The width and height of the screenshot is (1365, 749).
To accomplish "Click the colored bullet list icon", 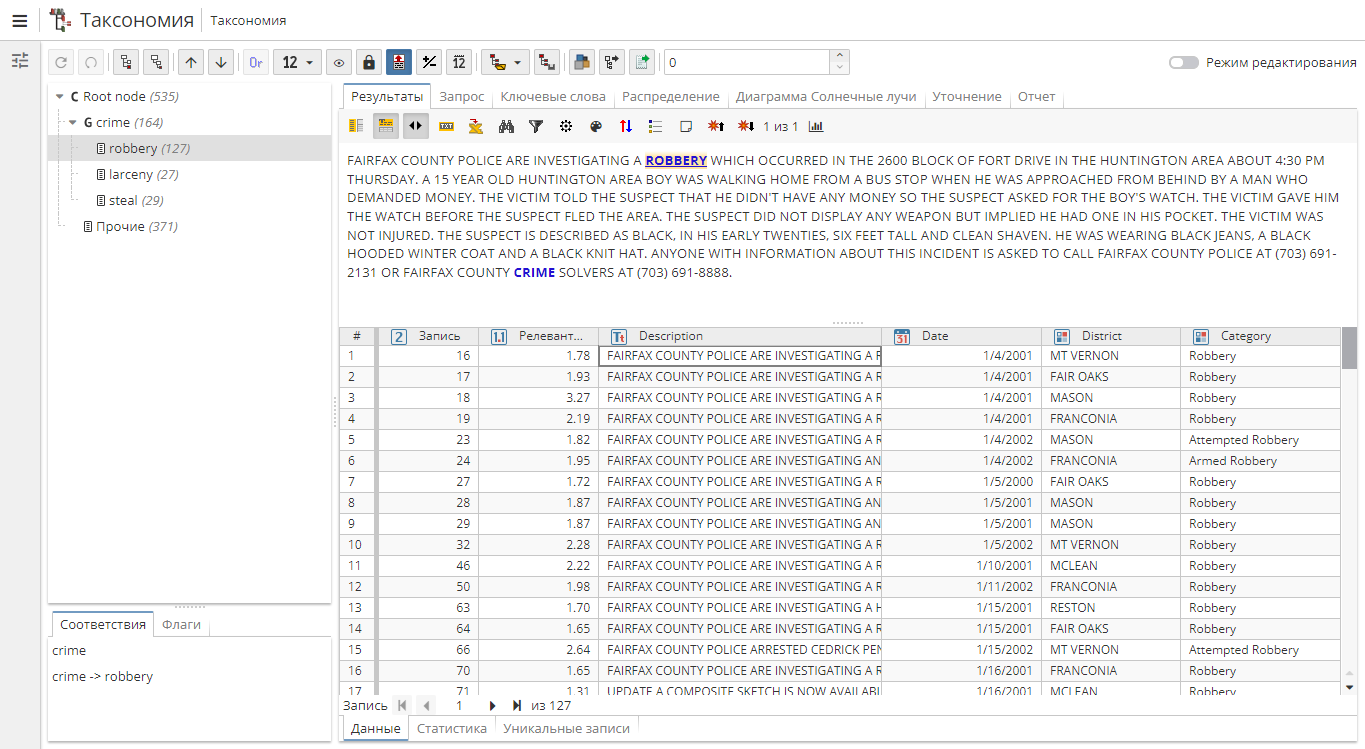I will pyautogui.click(x=656, y=126).
